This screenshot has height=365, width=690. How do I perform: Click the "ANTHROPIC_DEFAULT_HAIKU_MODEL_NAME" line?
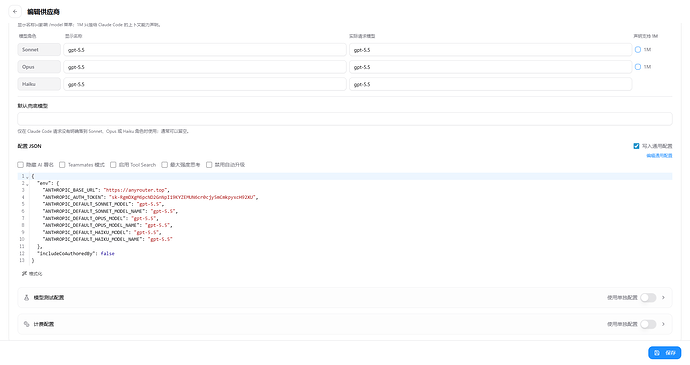click(x=107, y=240)
